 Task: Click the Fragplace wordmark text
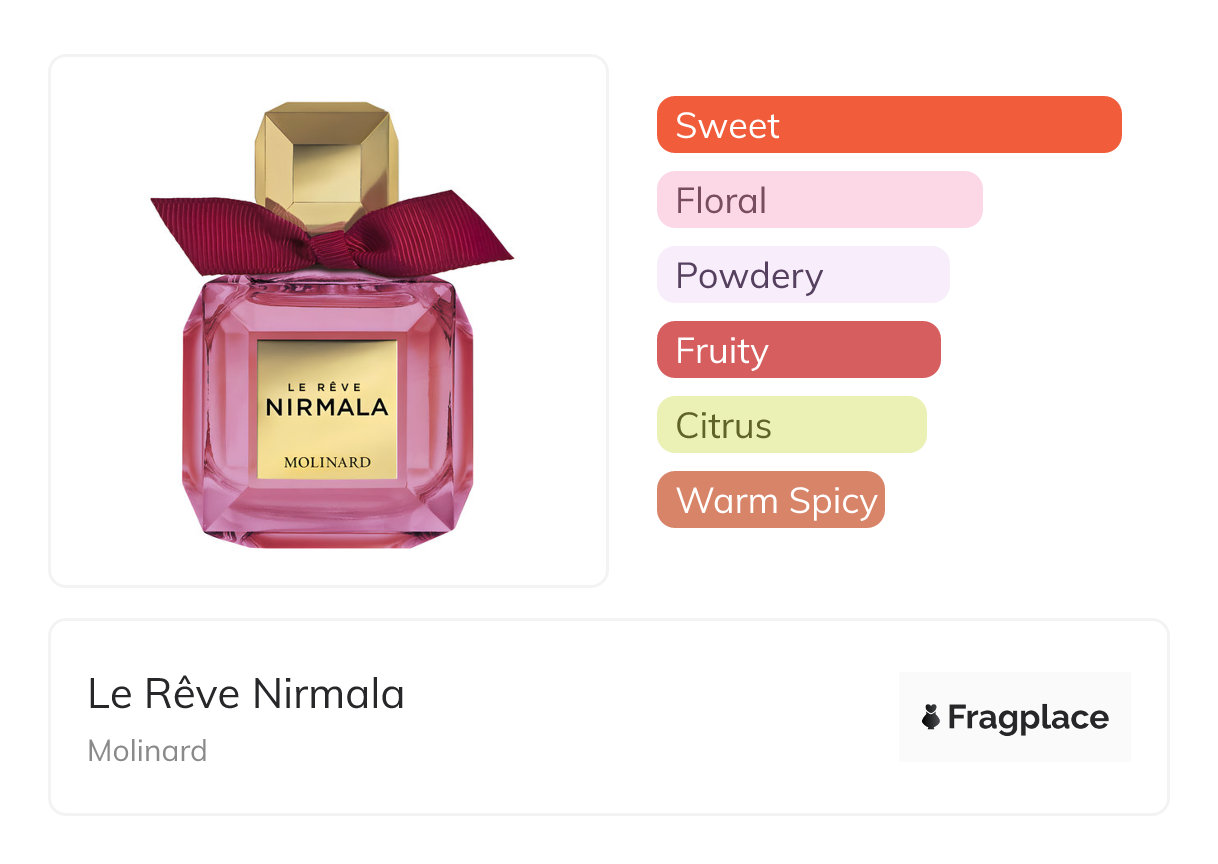(x=1028, y=717)
